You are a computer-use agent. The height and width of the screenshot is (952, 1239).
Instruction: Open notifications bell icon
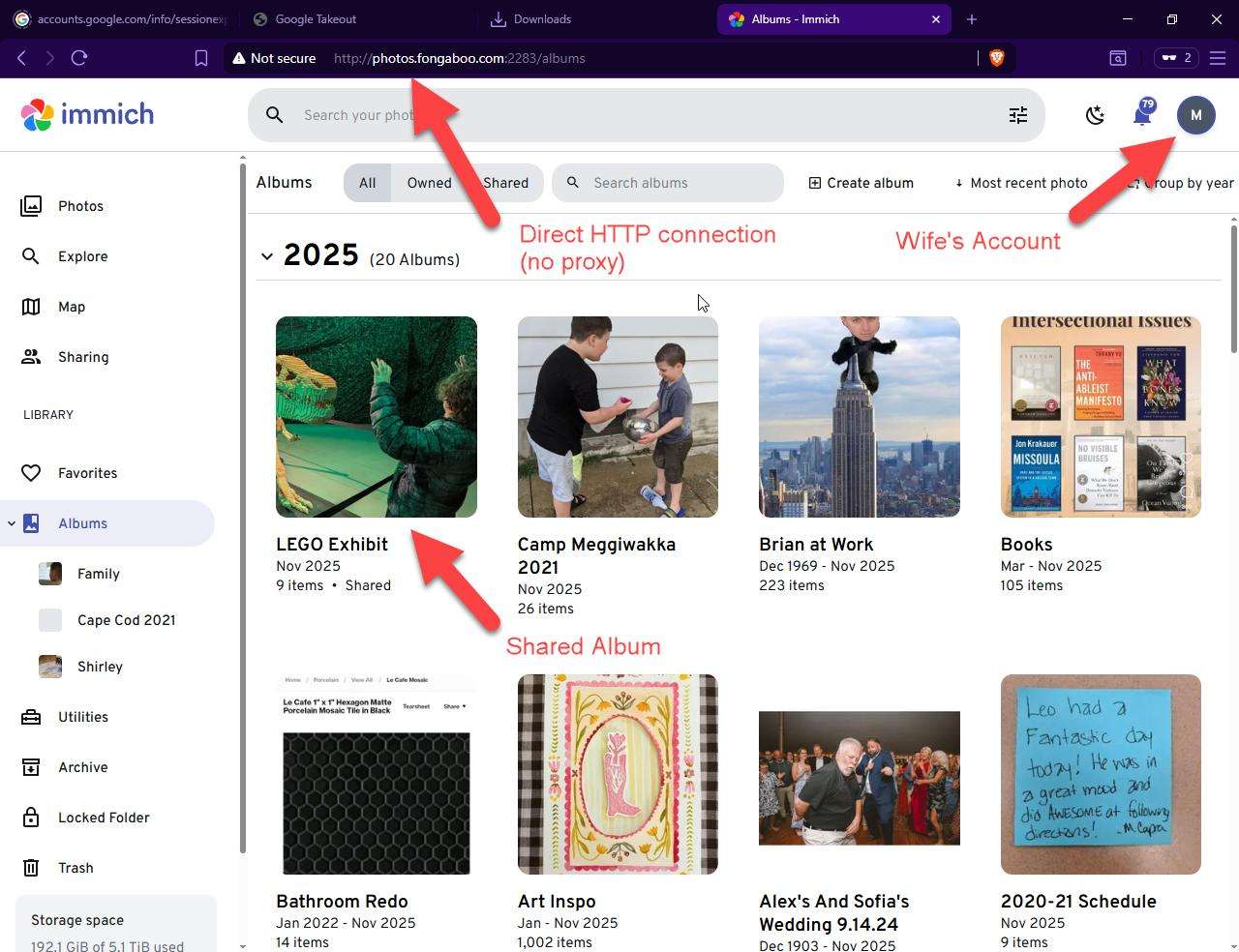click(x=1143, y=114)
